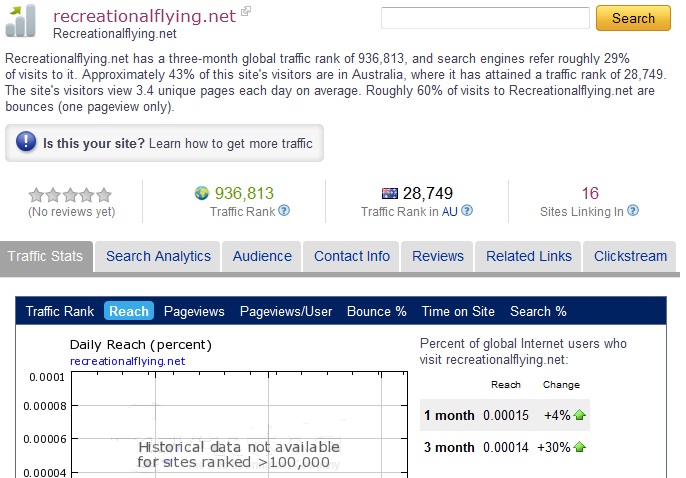Open the Contact Info tab
Viewport: 686px width, 478px height.
[x=352, y=256]
